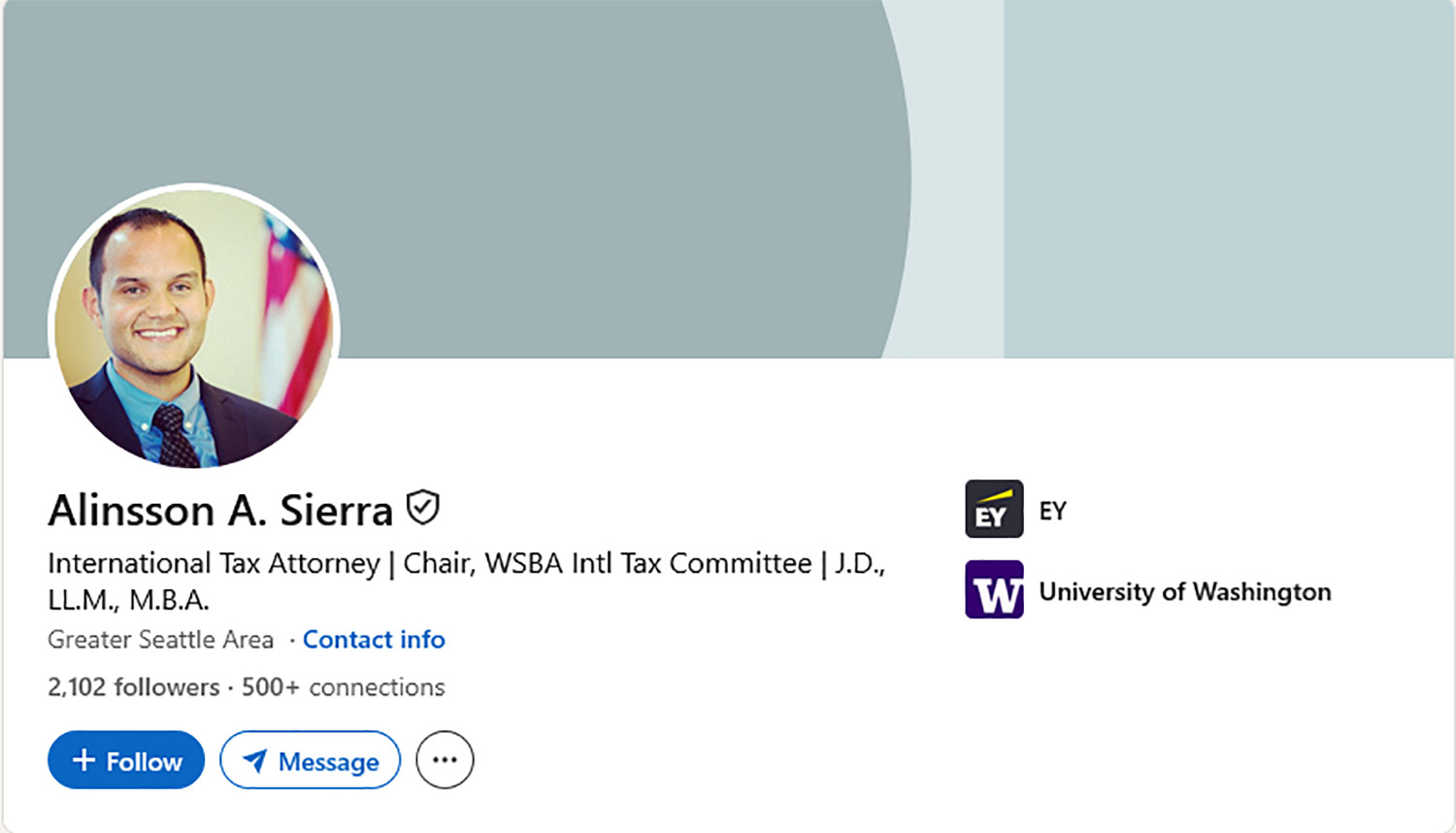The width and height of the screenshot is (1456, 833).
Task: Click the send arrow icon in Message button
Action: pos(255,761)
